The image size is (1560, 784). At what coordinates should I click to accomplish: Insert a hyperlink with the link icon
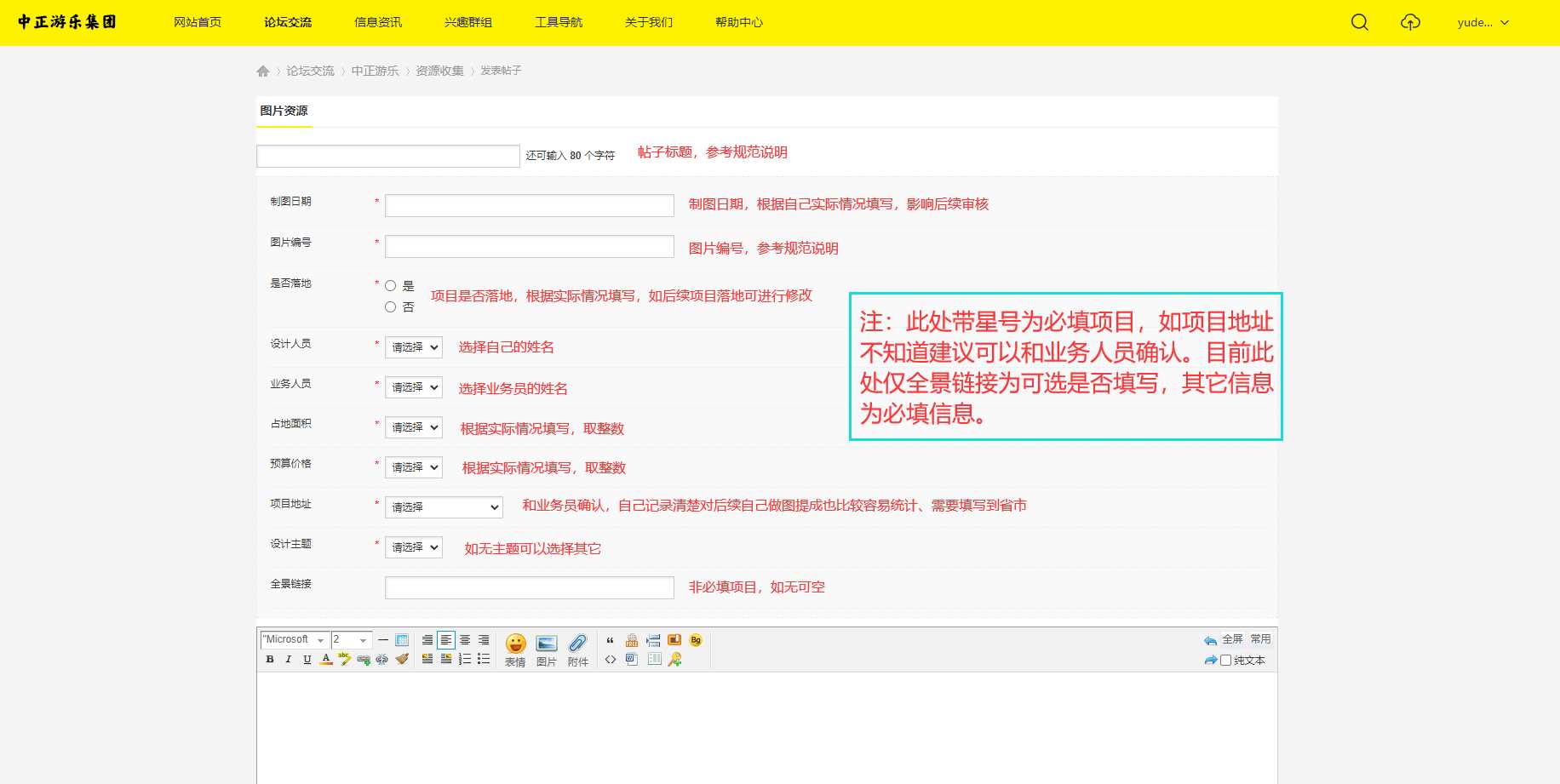pos(363,659)
